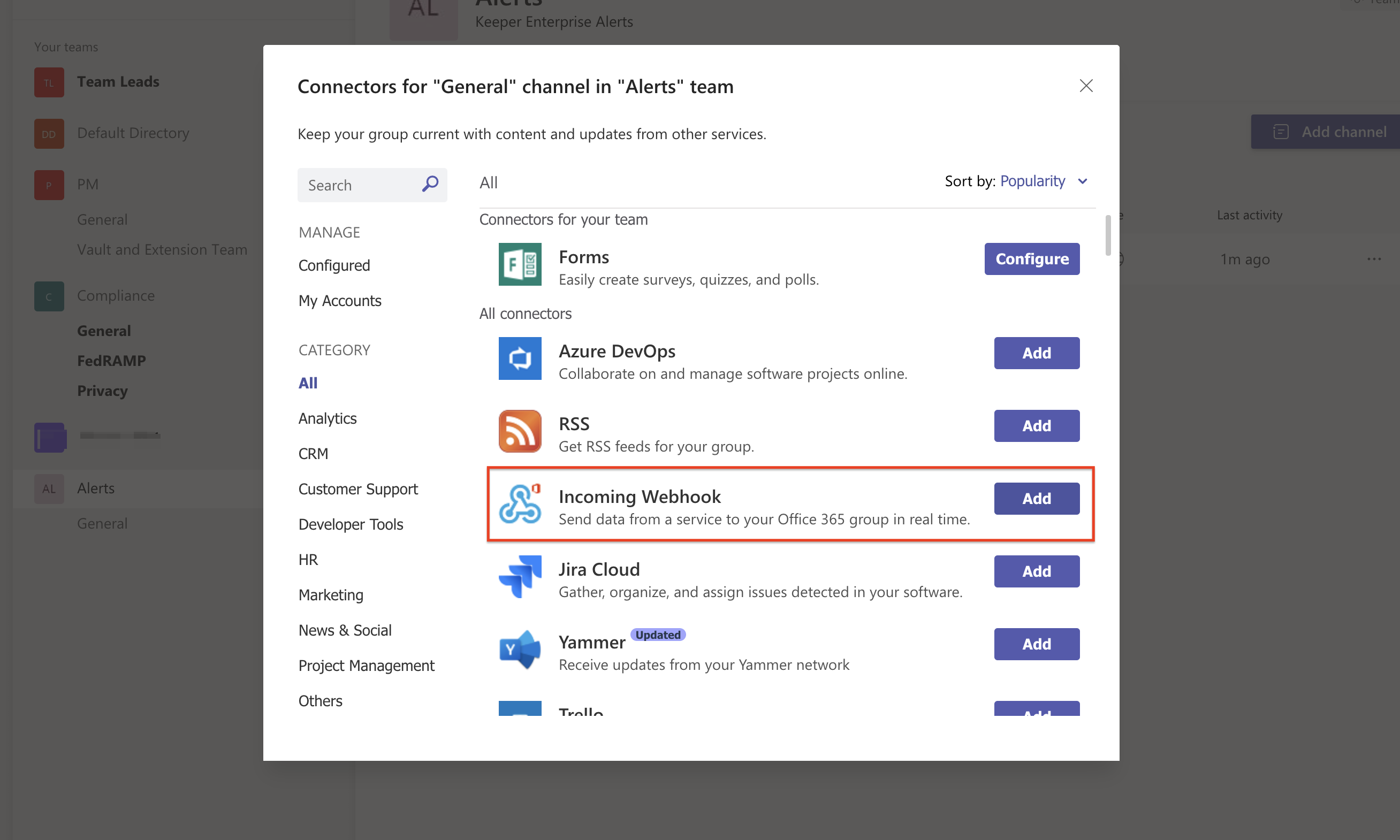Add the Jira Cloud connector
Viewport: 1400px width, 840px height.
pyautogui.click(x=1036, y=571)
